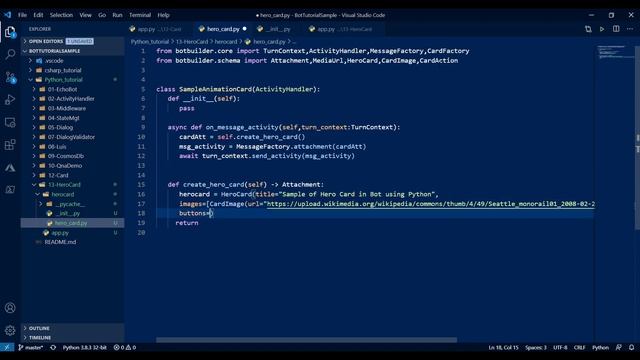Click the VS Code logo icon
Screen dimensions: 640x360
(7, 15)
